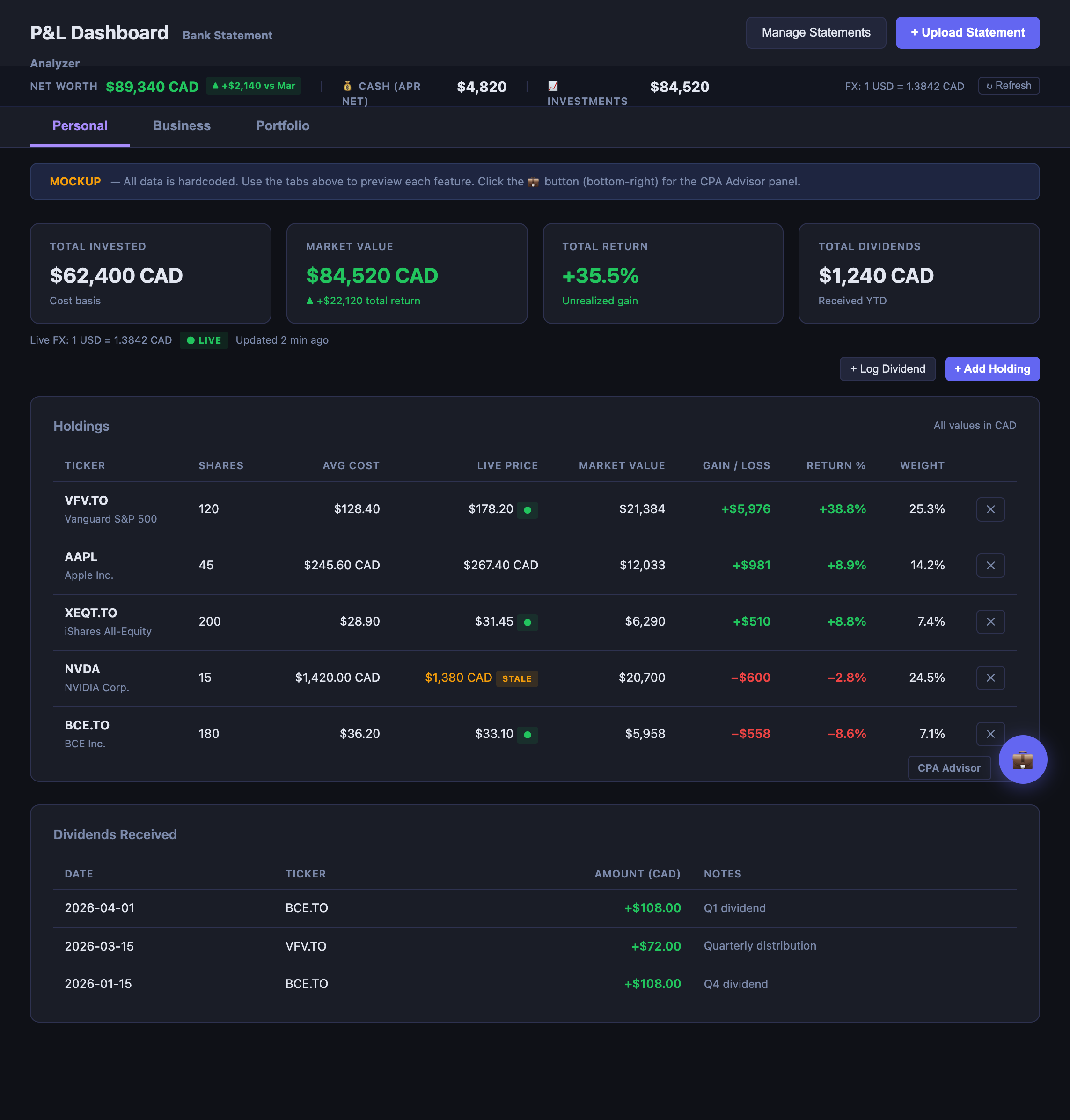Refresh the FX rate

point(1008,86)
